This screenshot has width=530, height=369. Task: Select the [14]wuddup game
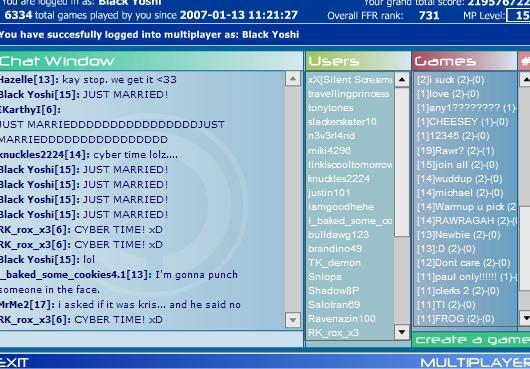[459, 179]
